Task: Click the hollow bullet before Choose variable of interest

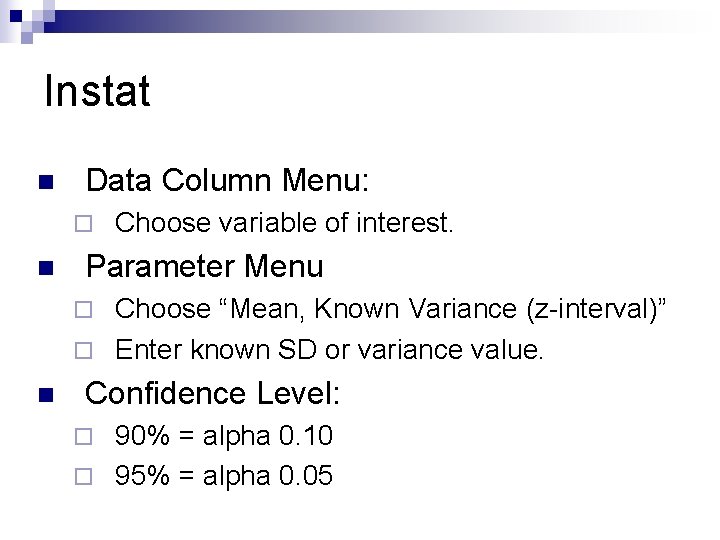Action: click(x=86, y=224)
